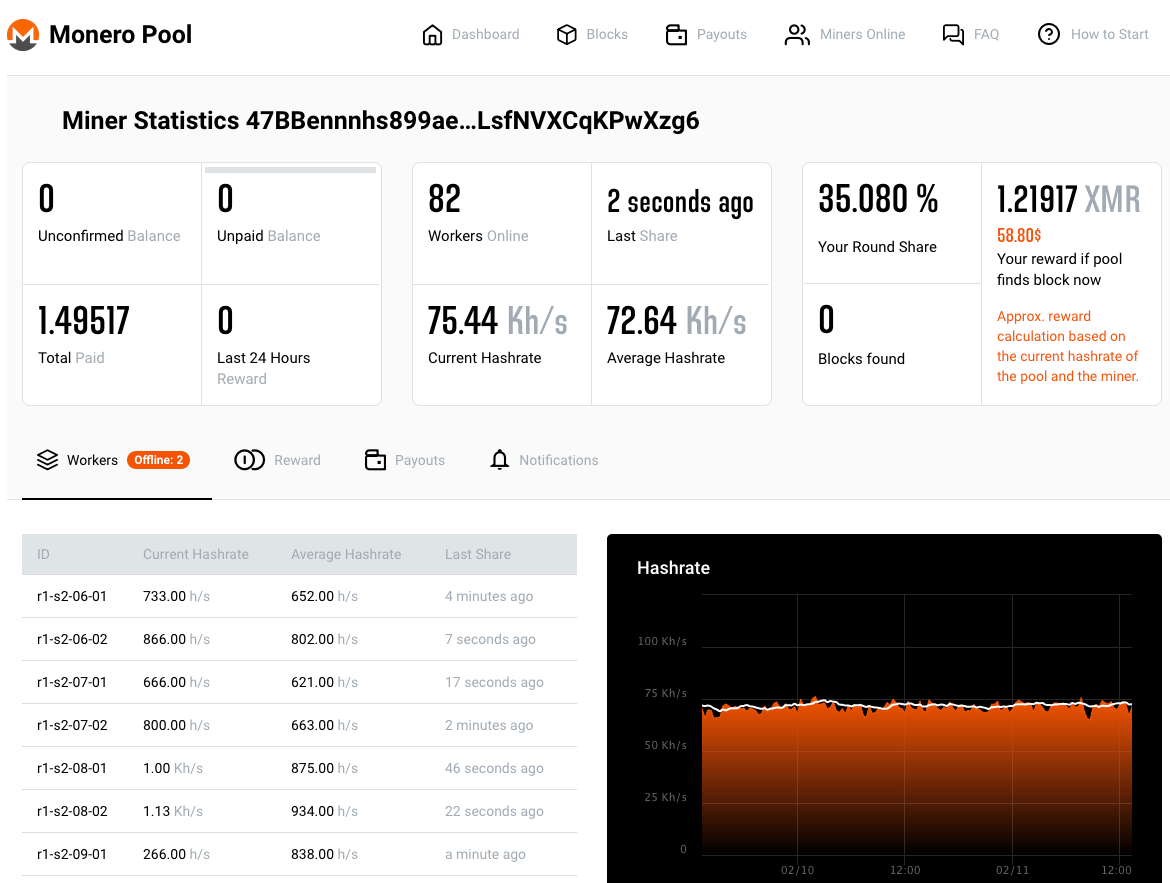Sort table by Last Share column header
Image resolution: width=1170 pixels, height=883 pixels.
pyautogui.click(x=478, y=554)
